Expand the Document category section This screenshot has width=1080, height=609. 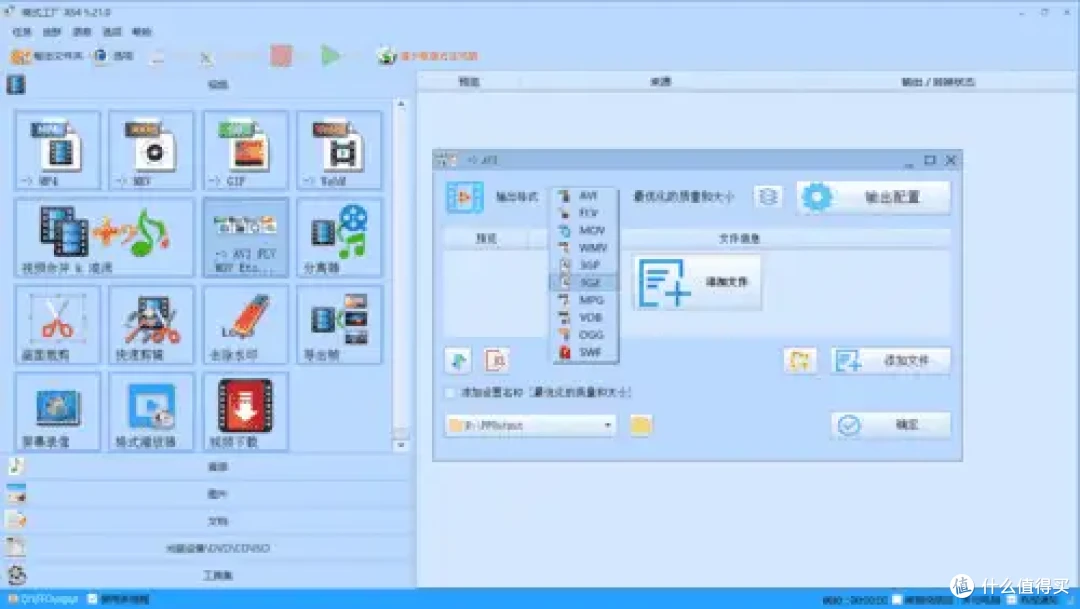207,522
